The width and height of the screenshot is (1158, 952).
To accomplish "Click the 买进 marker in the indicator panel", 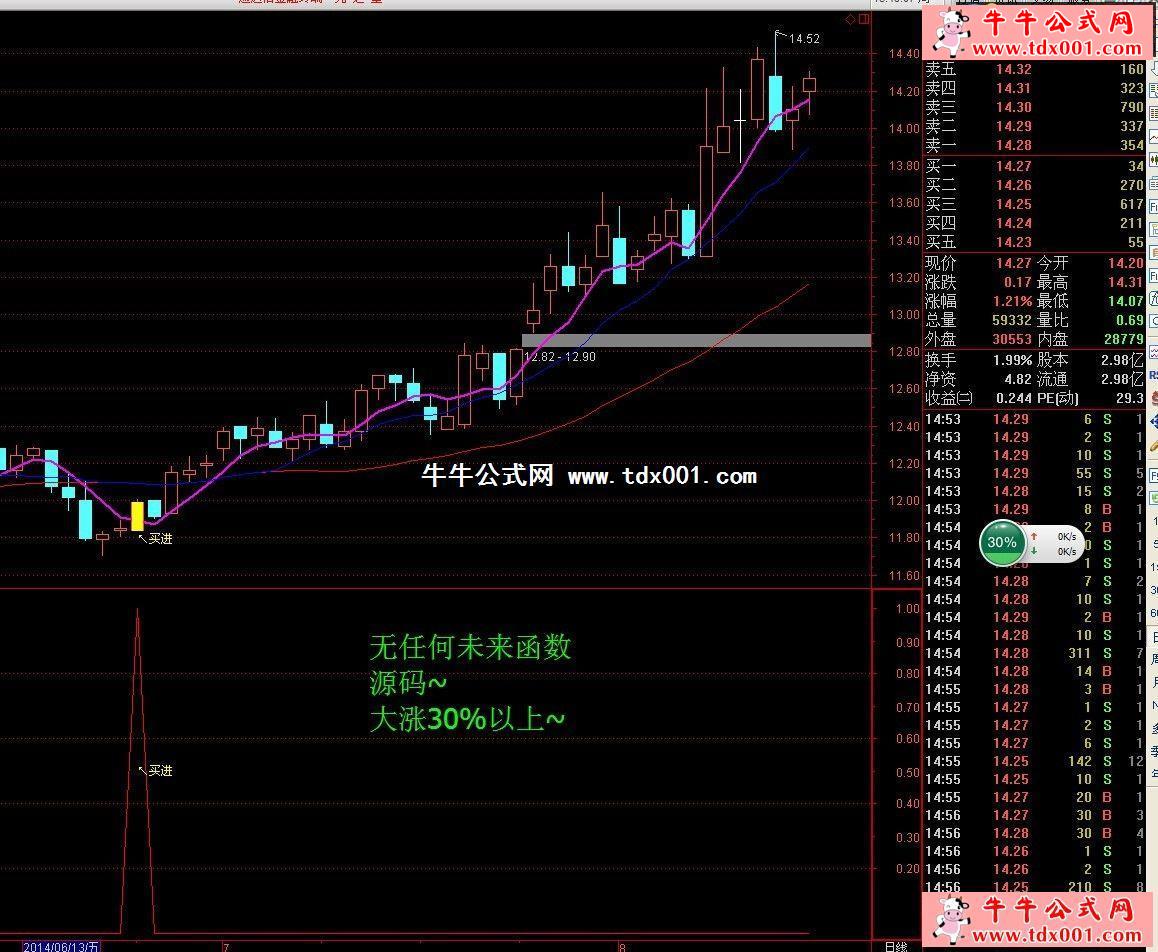I will click(160, 770).
